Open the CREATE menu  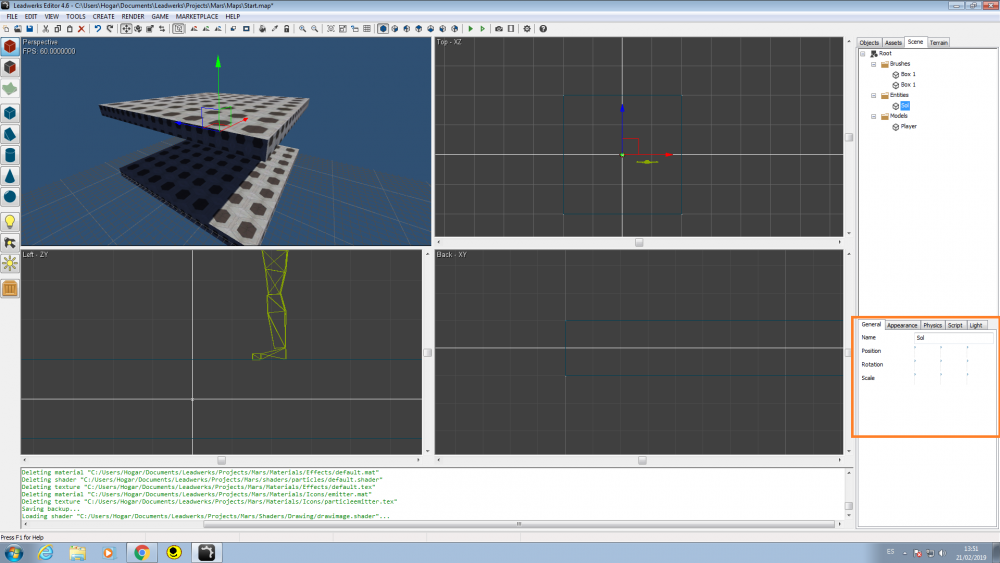tap(103, 17)
